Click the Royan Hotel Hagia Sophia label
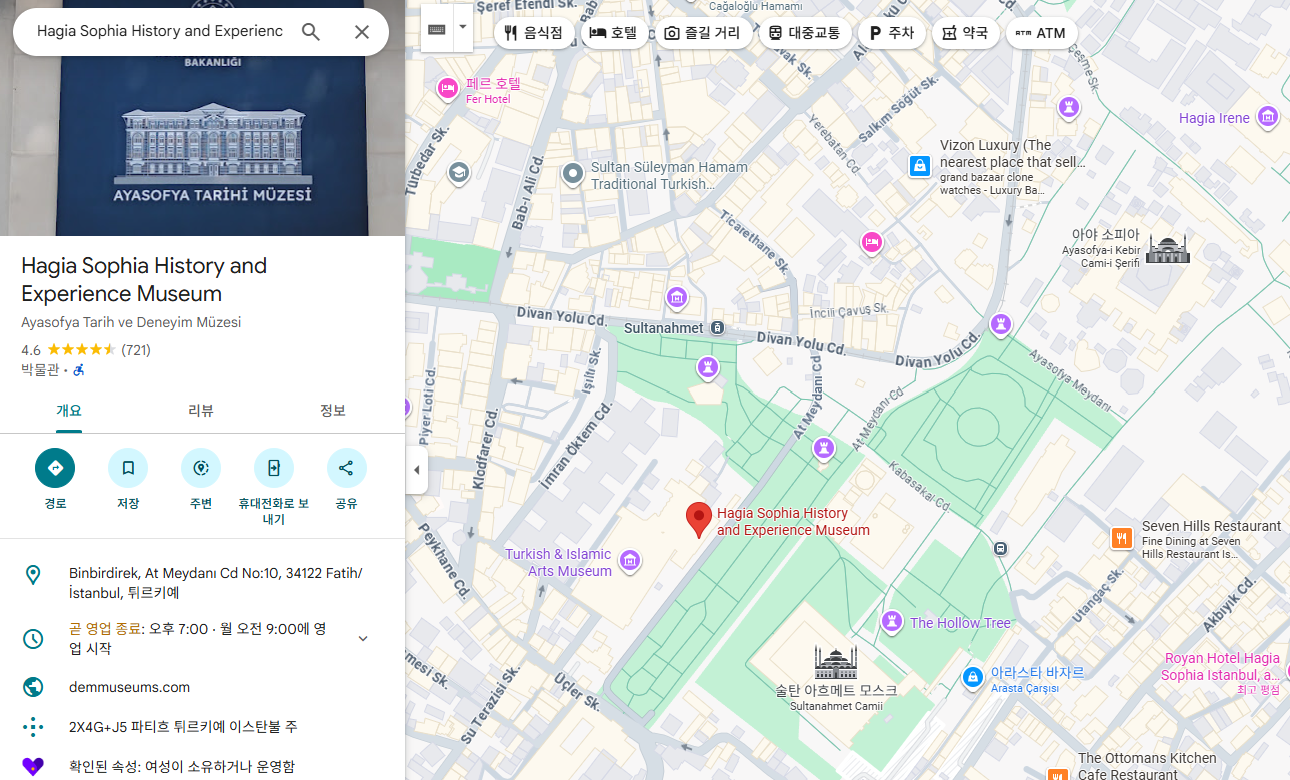 [x=1221, y=666]
